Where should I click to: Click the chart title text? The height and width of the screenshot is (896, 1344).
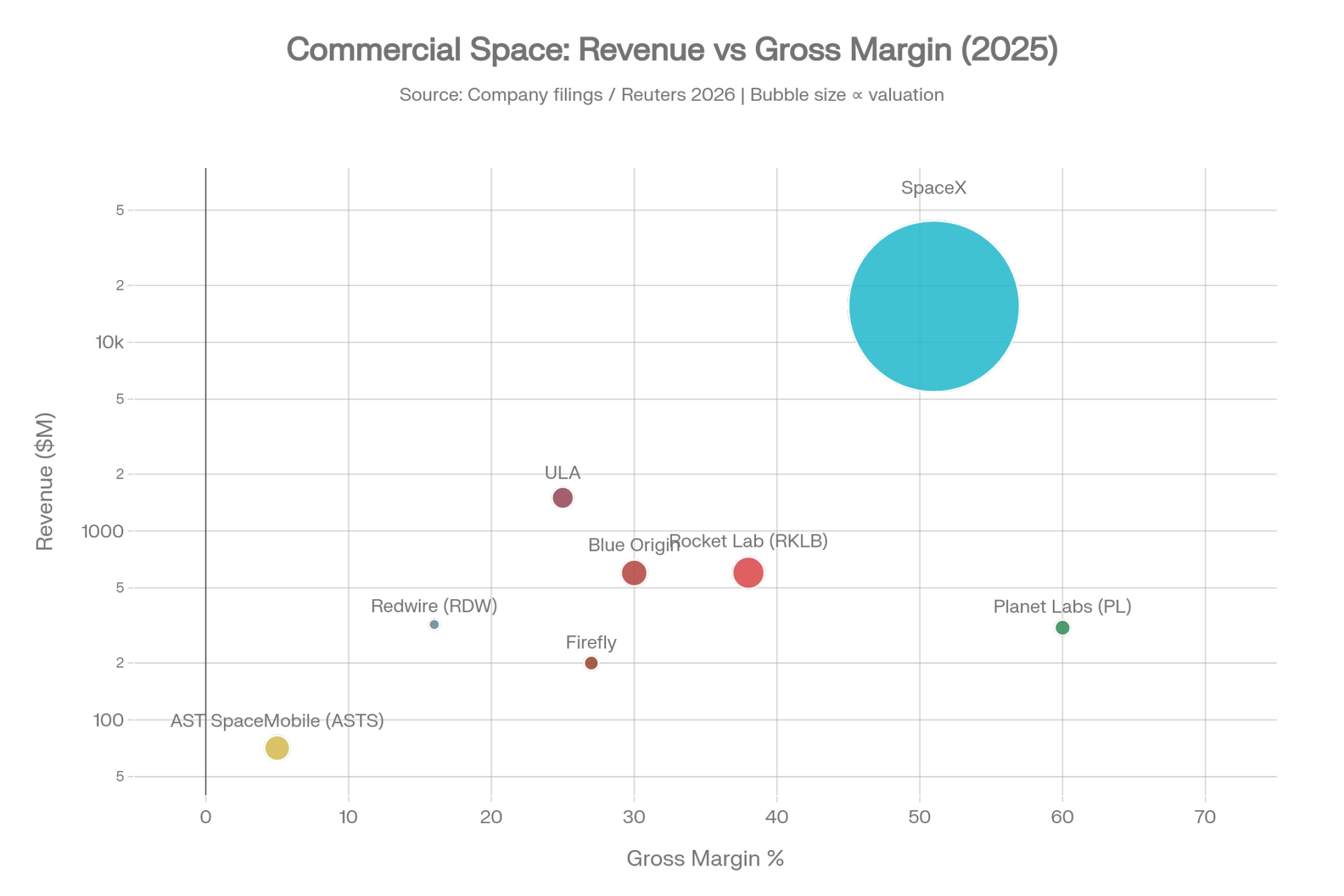pos(671,49)
